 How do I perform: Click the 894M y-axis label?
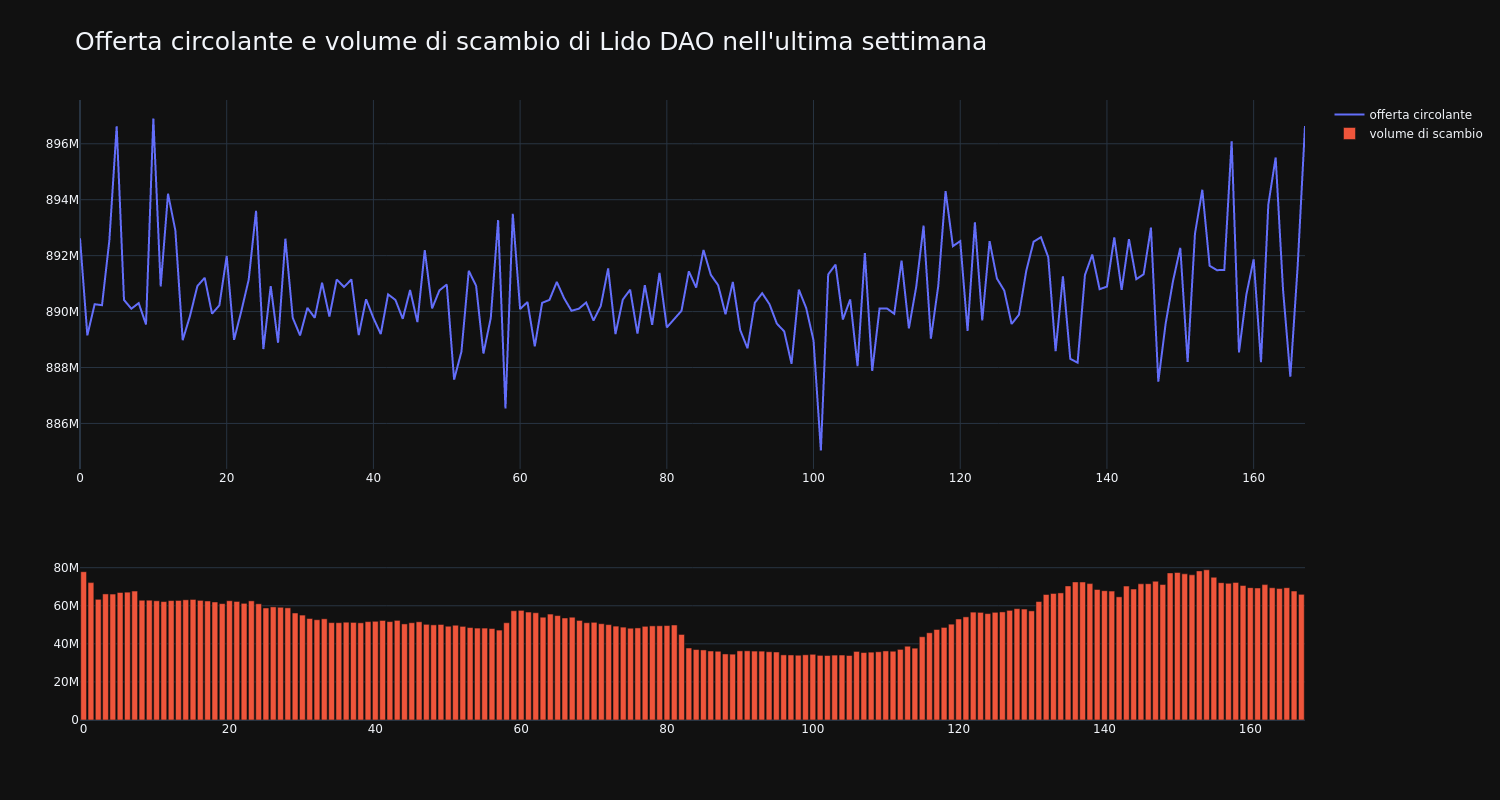62,200
